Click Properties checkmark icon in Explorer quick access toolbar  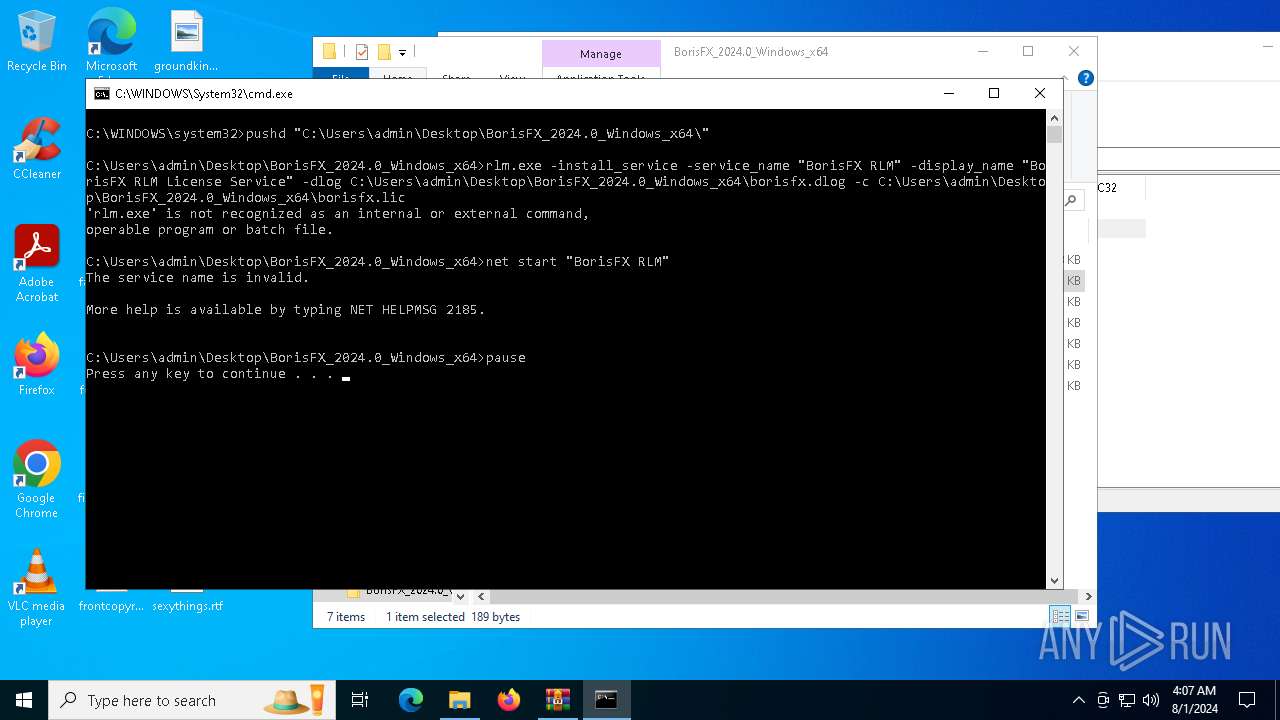pyautogui.click(x=361, y=52)
